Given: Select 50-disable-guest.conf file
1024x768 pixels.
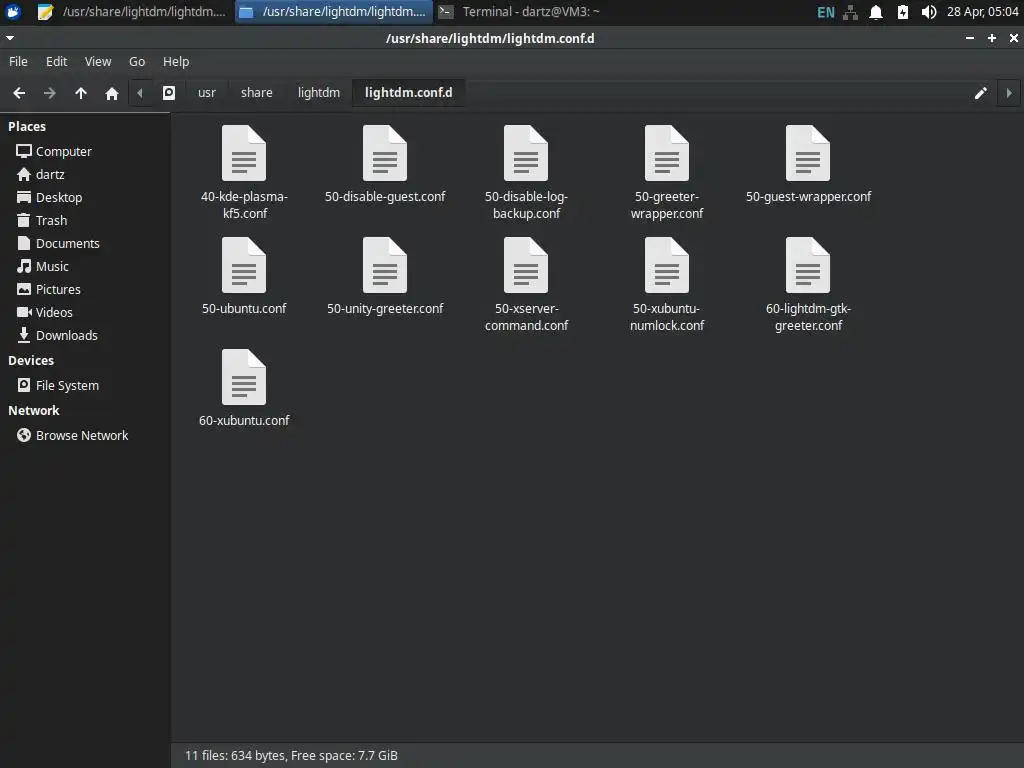Looking at the screenshot, I should pyautogui.click(x=385, y=165).
